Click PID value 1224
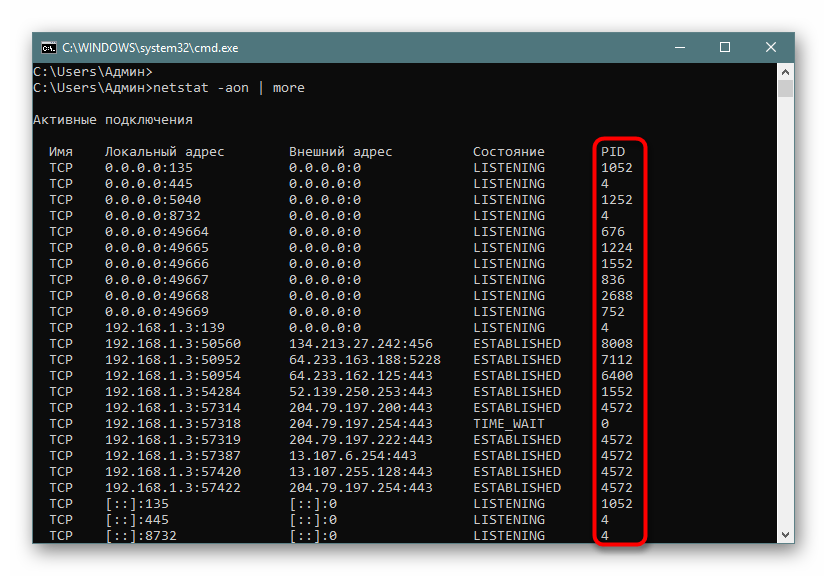The width and height of the screenshot is (827, 576). (617, 248)
